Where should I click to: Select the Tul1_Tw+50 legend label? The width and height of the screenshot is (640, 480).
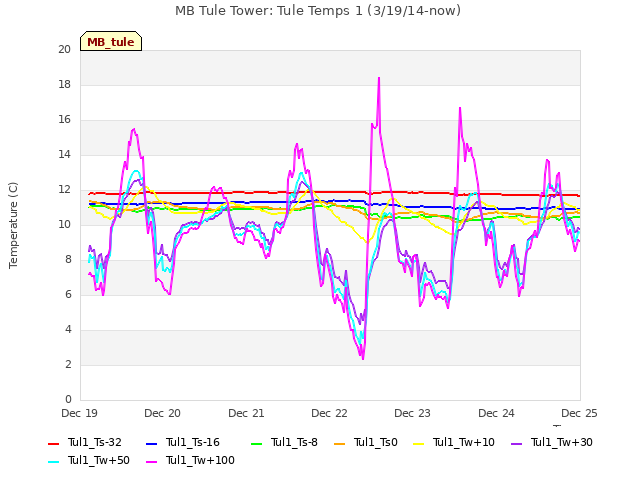(99, 460)
